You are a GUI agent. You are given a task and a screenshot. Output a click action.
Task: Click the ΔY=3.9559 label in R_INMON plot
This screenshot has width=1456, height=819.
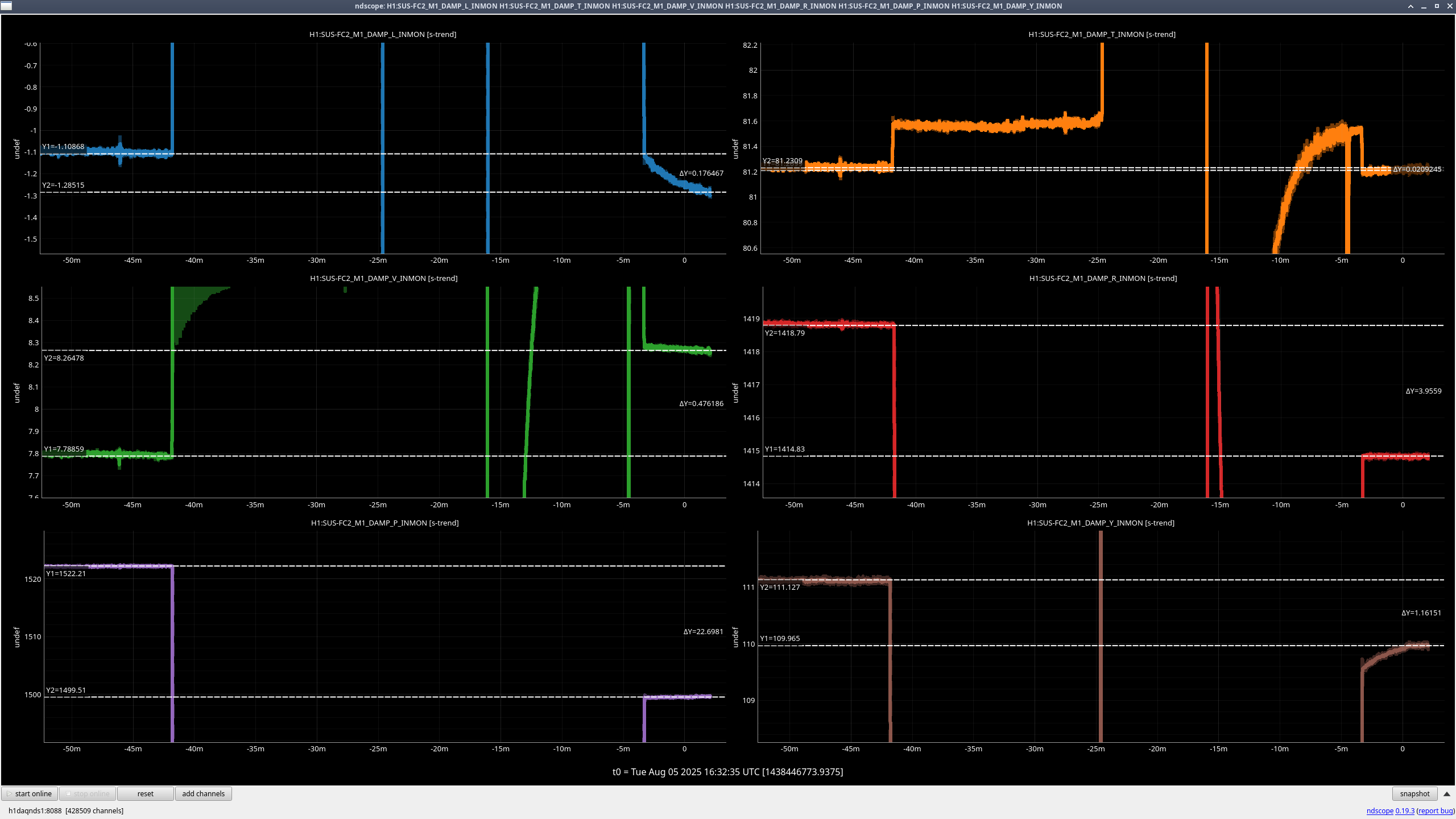1423,391
